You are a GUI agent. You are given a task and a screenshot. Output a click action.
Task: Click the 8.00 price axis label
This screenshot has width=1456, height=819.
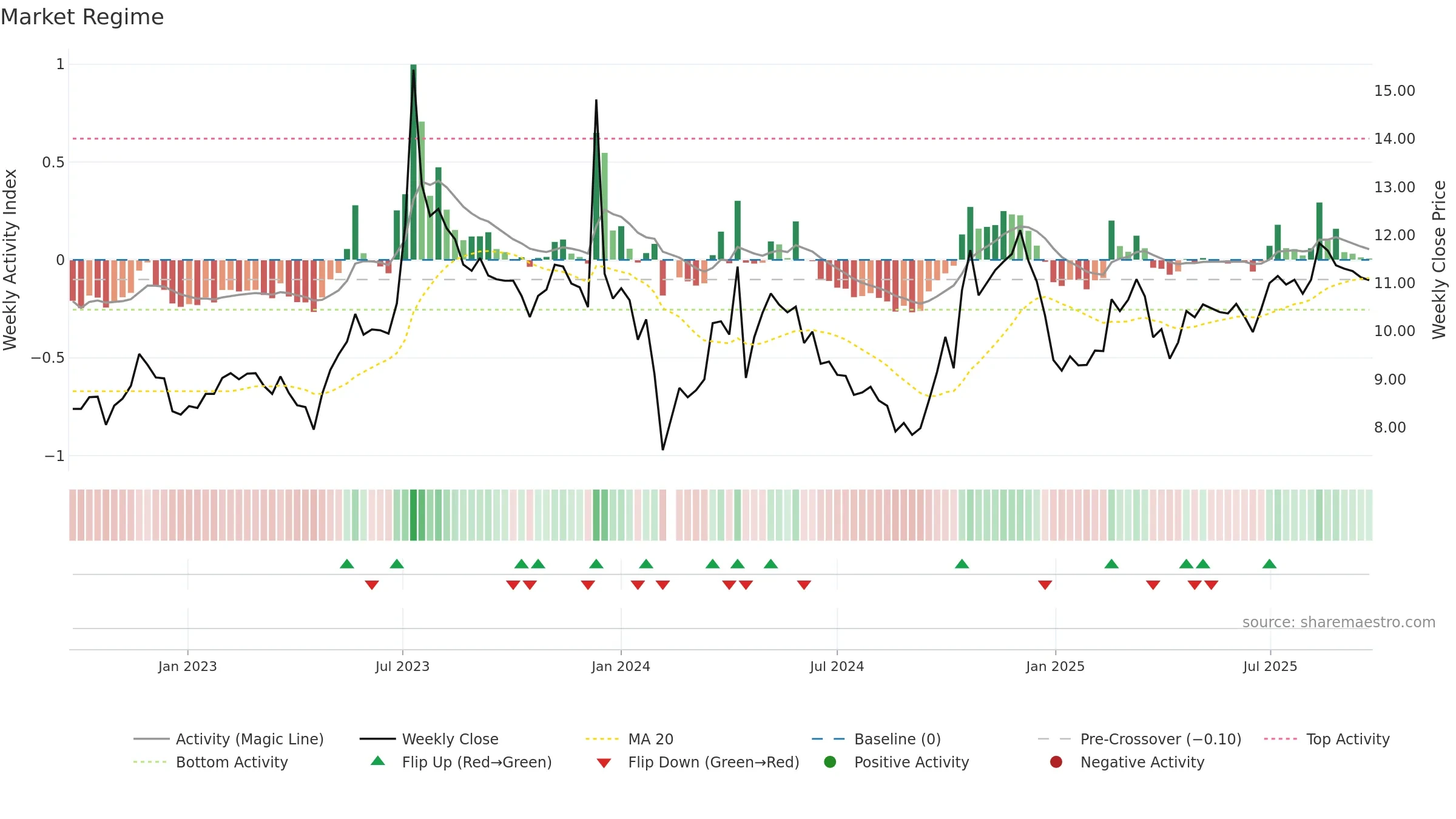(x=1390, y=428)
